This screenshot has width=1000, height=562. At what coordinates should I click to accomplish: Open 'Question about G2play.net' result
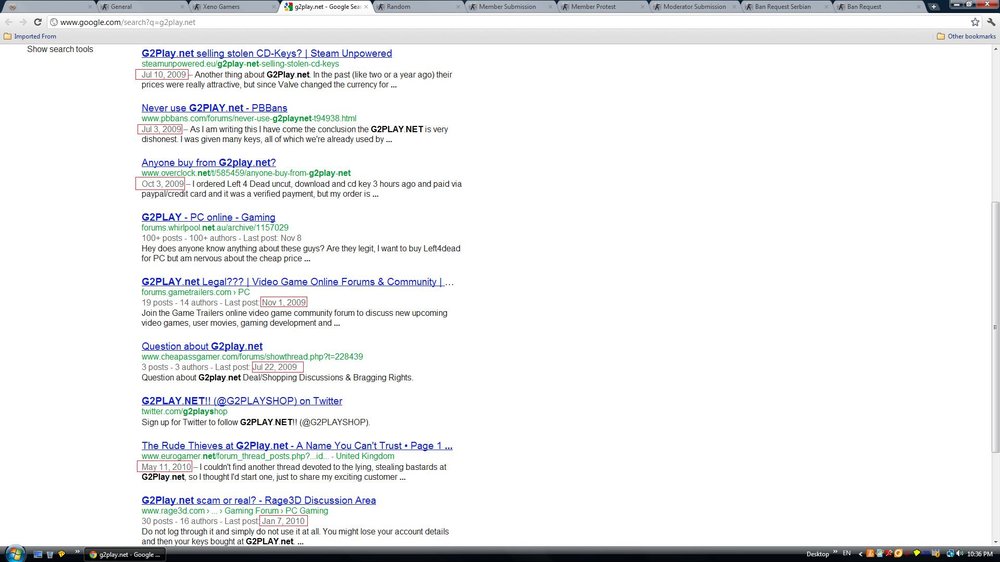tap(202, 346)
